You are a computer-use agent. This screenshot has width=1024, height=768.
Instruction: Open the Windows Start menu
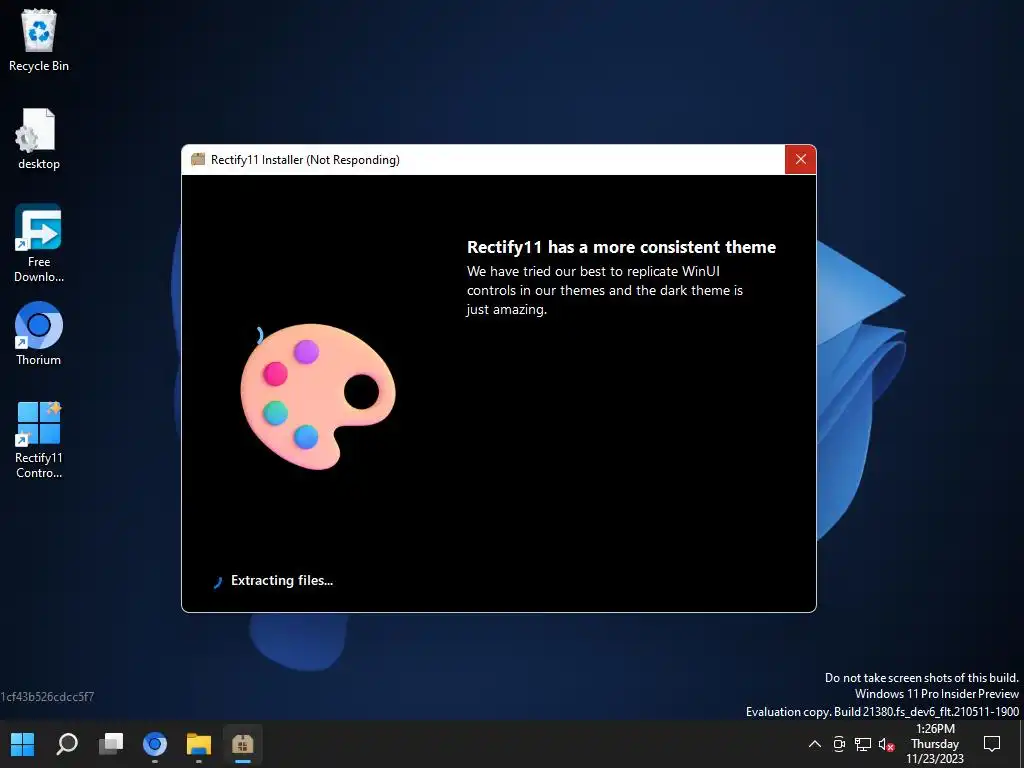(x=23, y=744)
